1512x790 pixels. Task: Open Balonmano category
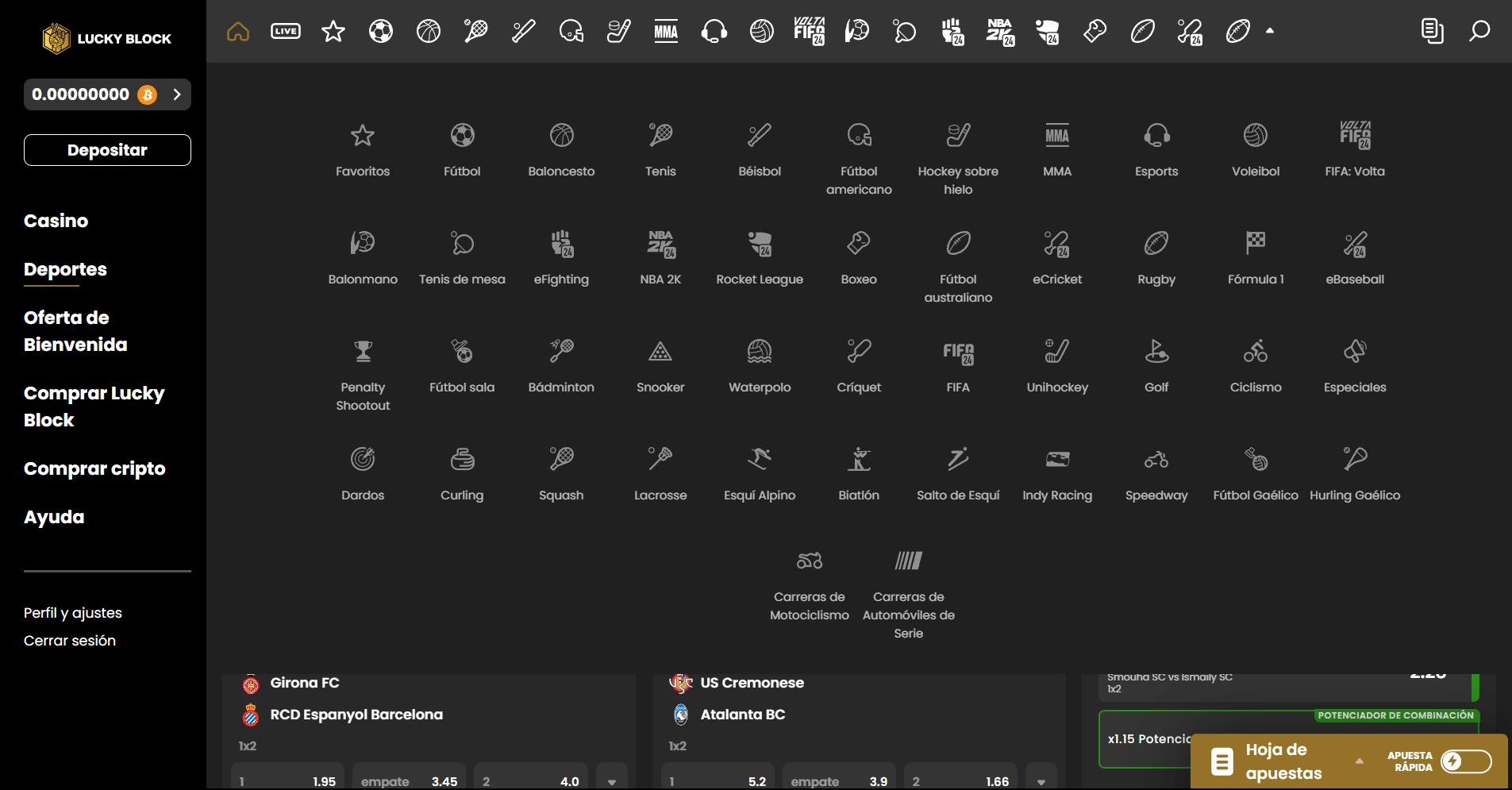pyautogui.click(x=363, y=258)
